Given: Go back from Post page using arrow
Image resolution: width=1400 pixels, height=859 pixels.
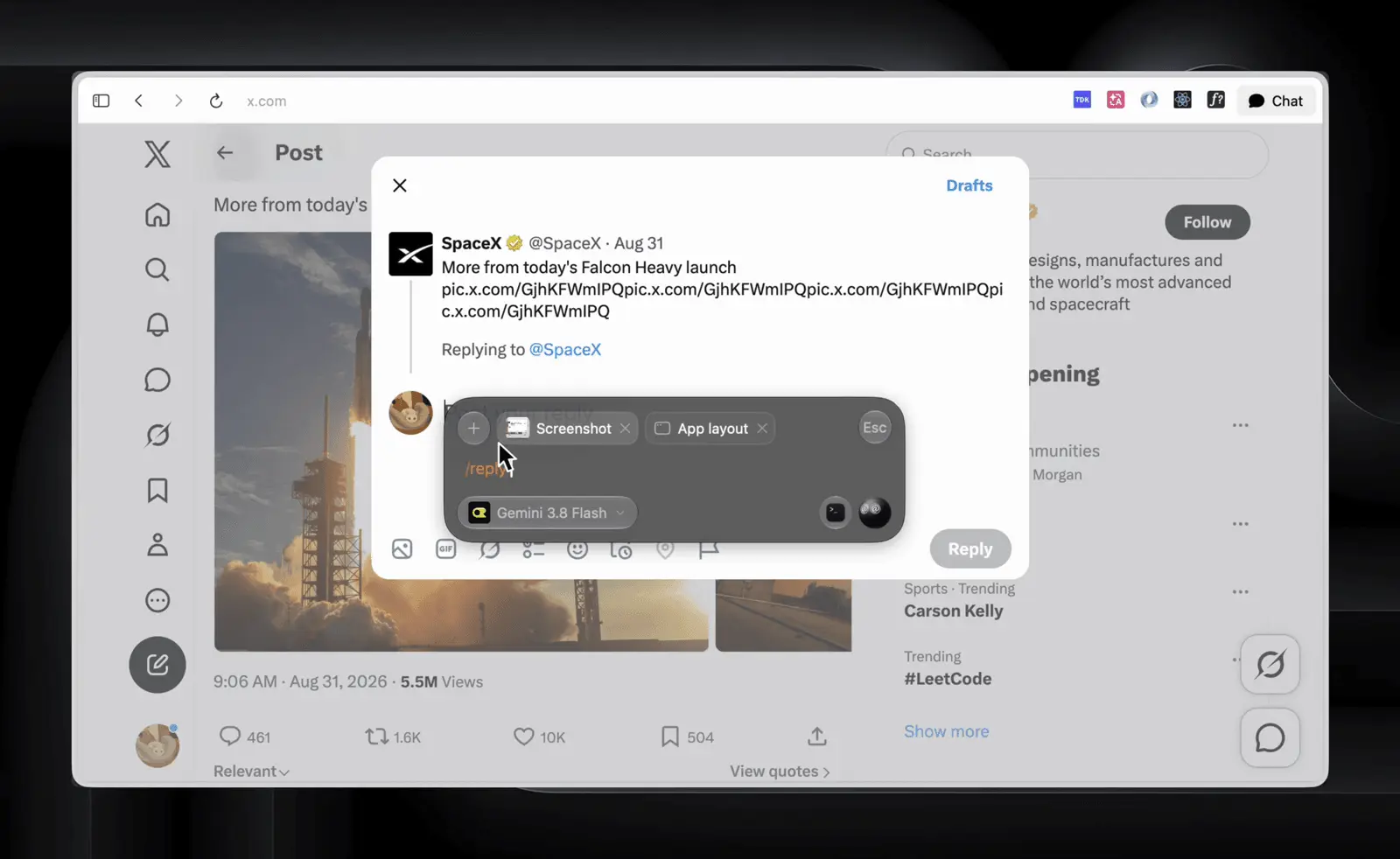Looking at the screenshot, I should pos(225,153).
